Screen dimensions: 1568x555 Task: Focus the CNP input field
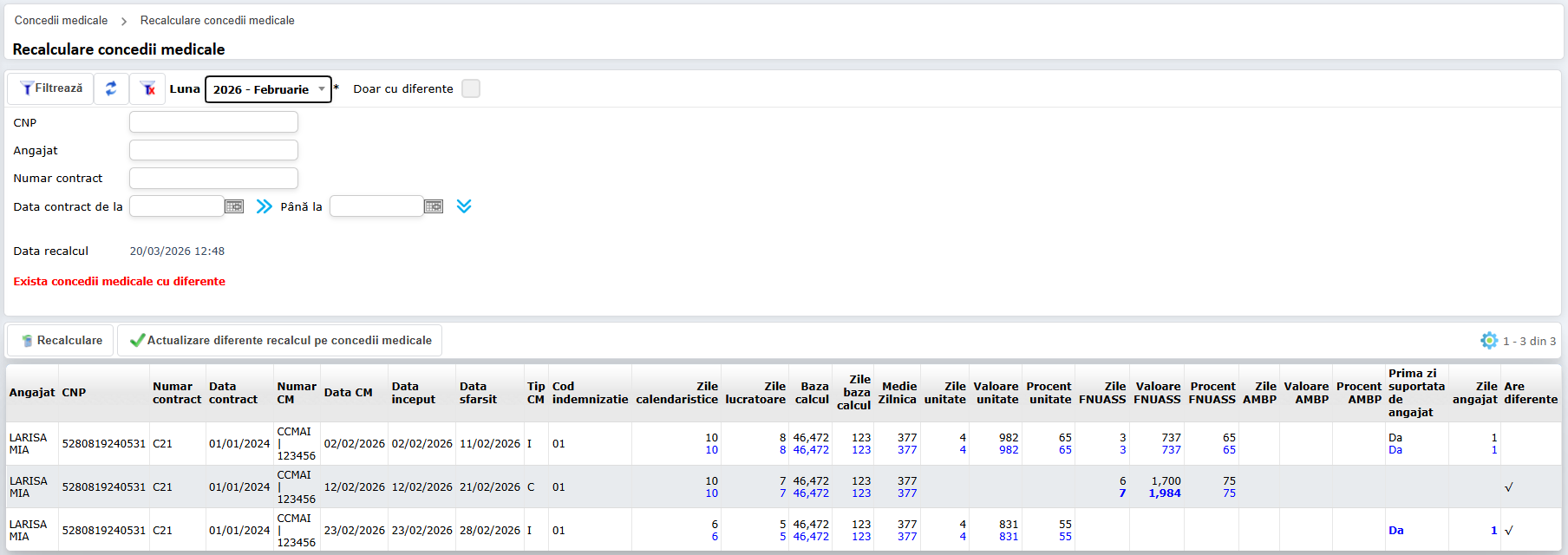click(x=213, y=122)
